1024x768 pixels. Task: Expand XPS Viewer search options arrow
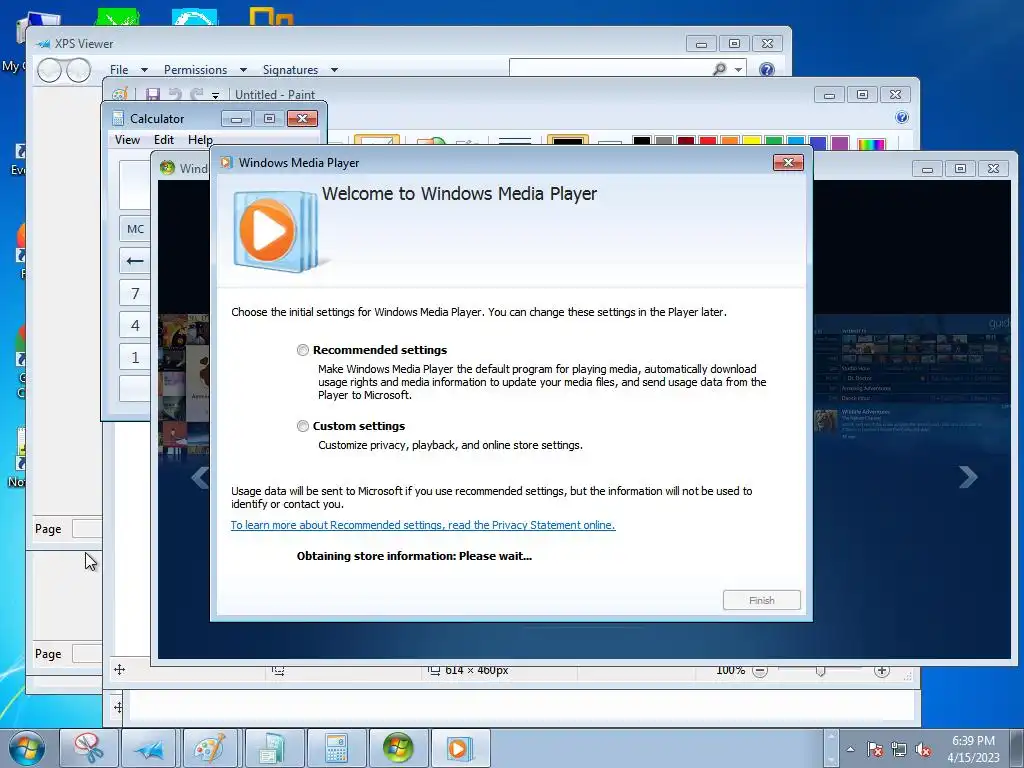739,69
